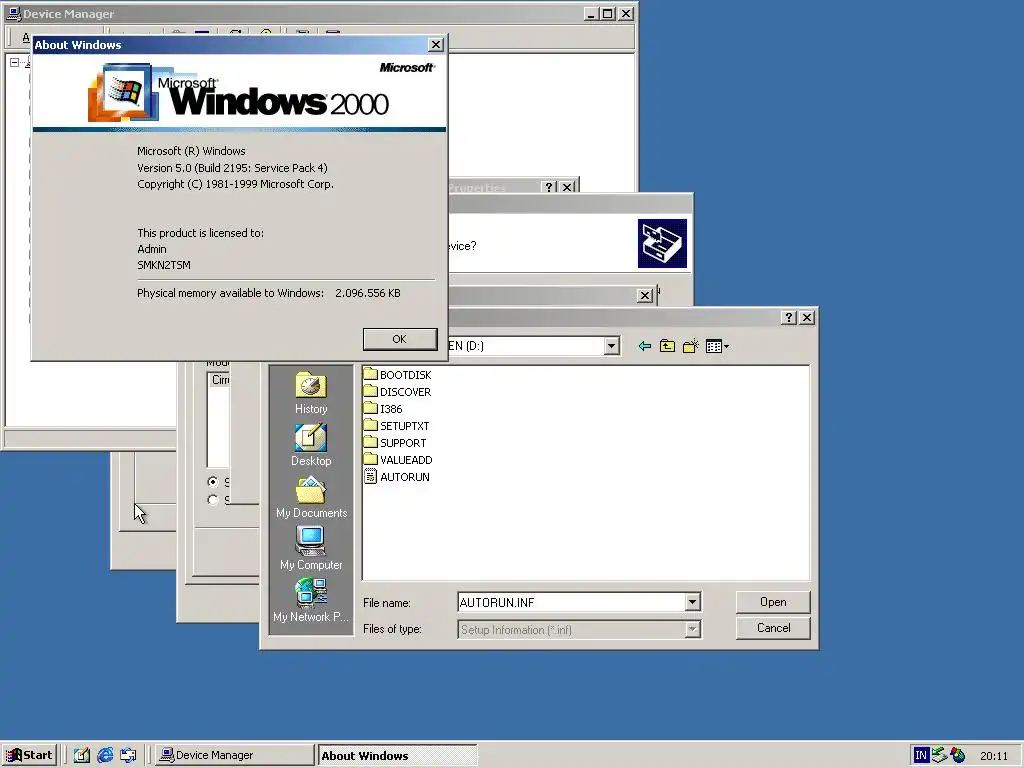Create a new folder in dialog
This screenshot has width=1024, height=768.
coord(690,346)
